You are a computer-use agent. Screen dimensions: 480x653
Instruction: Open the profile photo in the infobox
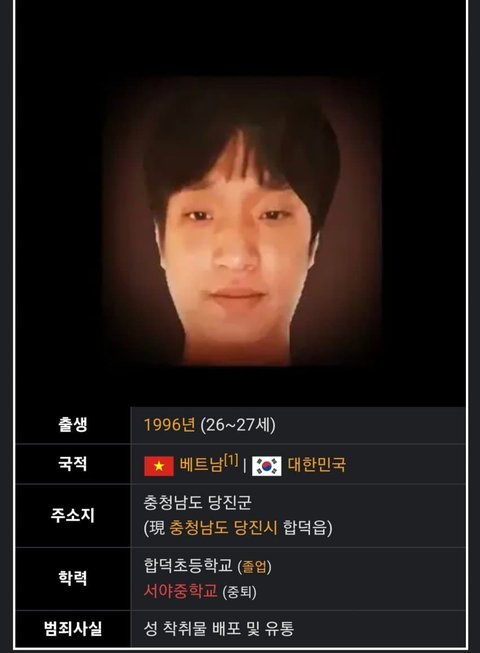pyautogui.click(x=241, y=221)
